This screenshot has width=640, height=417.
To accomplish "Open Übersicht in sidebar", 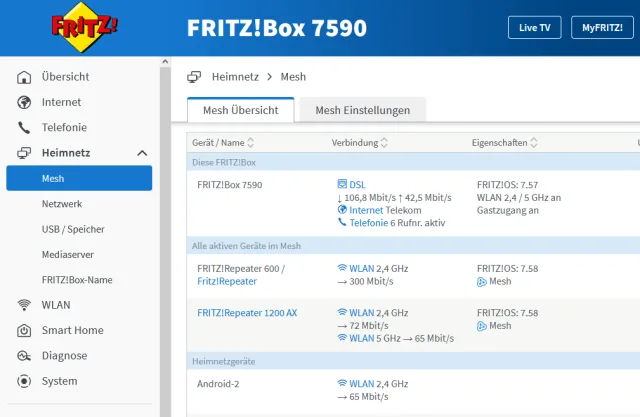I will pos(65,77).
